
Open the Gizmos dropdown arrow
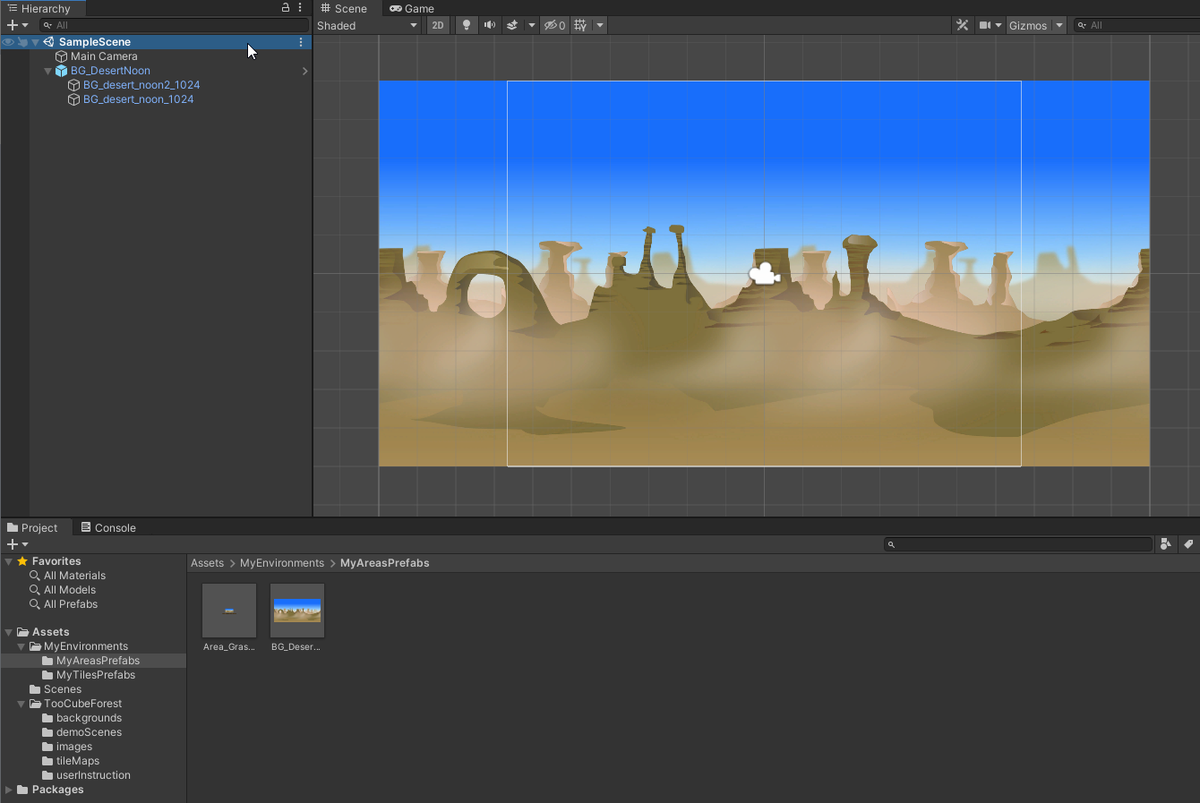1059,25
